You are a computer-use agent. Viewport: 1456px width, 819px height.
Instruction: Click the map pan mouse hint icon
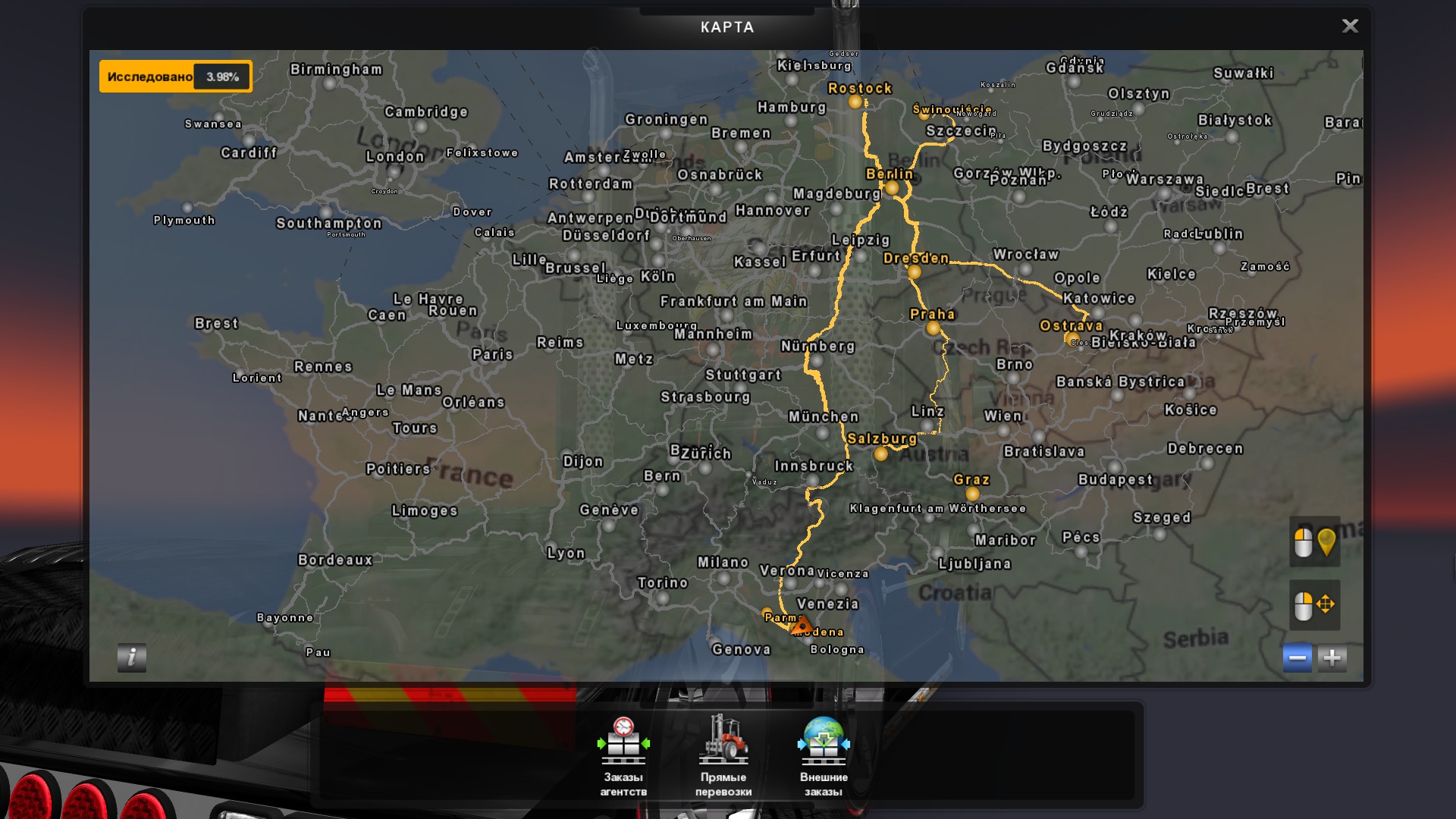1315,605
